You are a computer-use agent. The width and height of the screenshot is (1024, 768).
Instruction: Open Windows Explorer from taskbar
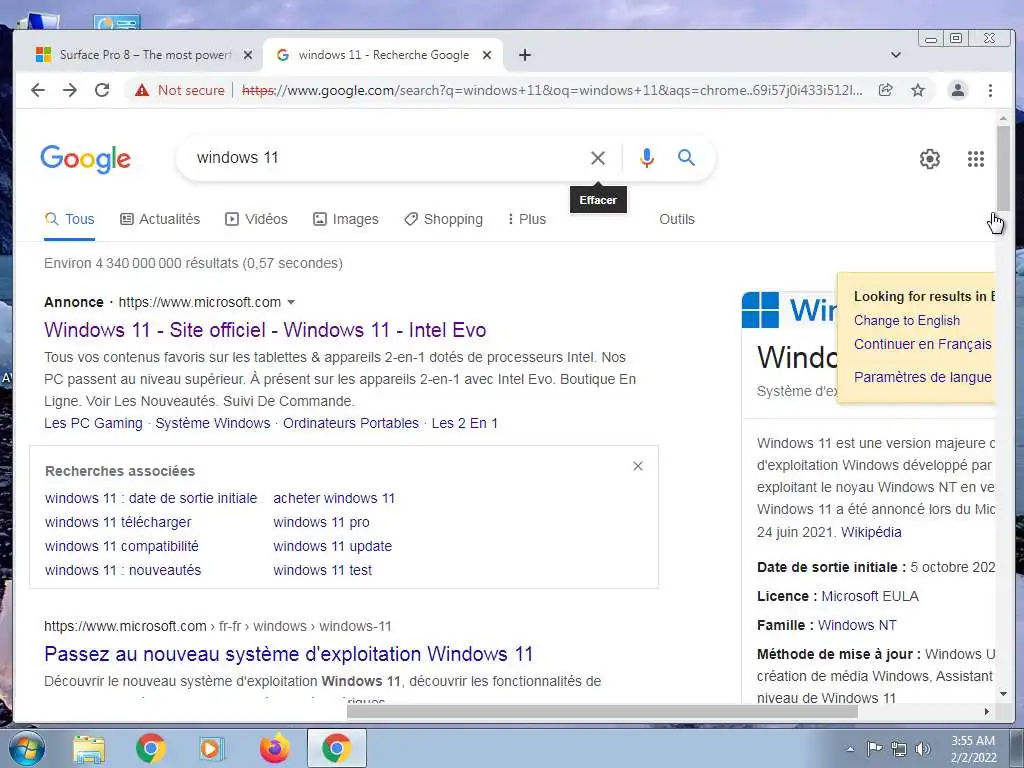tap(89, 748)
